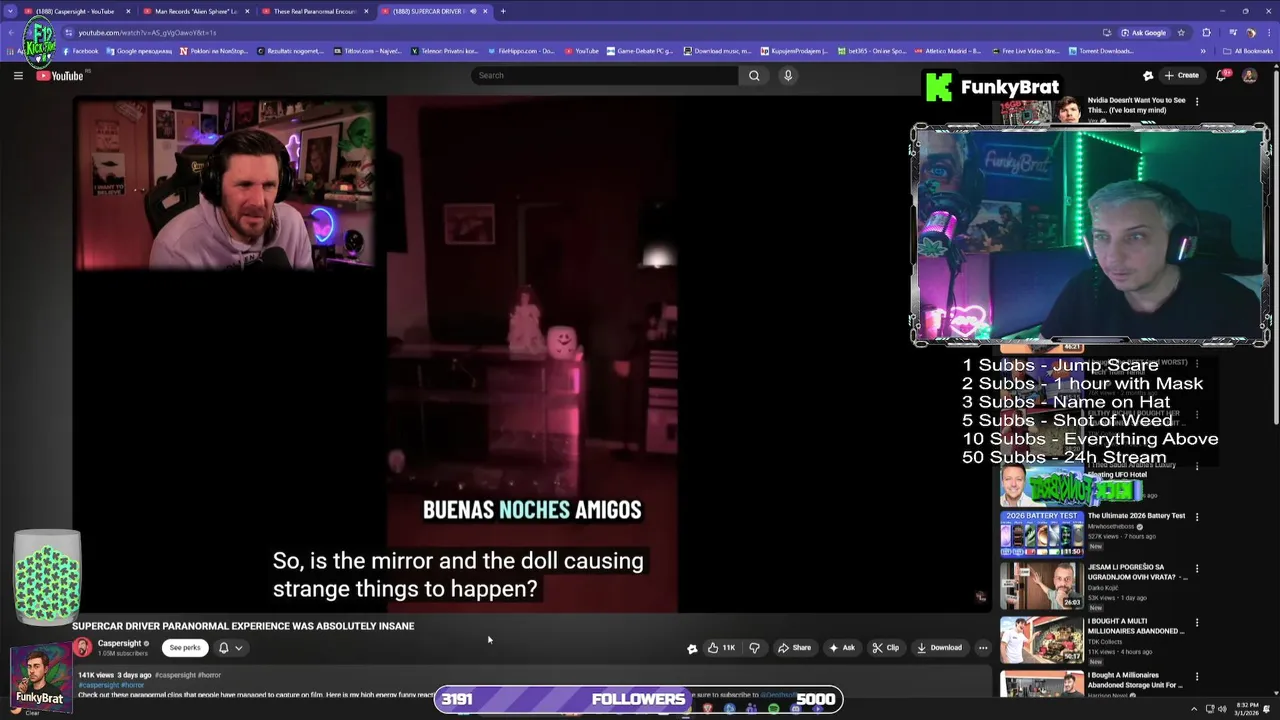The height and width of the screenshot is (720, 1280).
Task: Show hidden bookmarks overflow chevron
Action: pos(1203,51)
